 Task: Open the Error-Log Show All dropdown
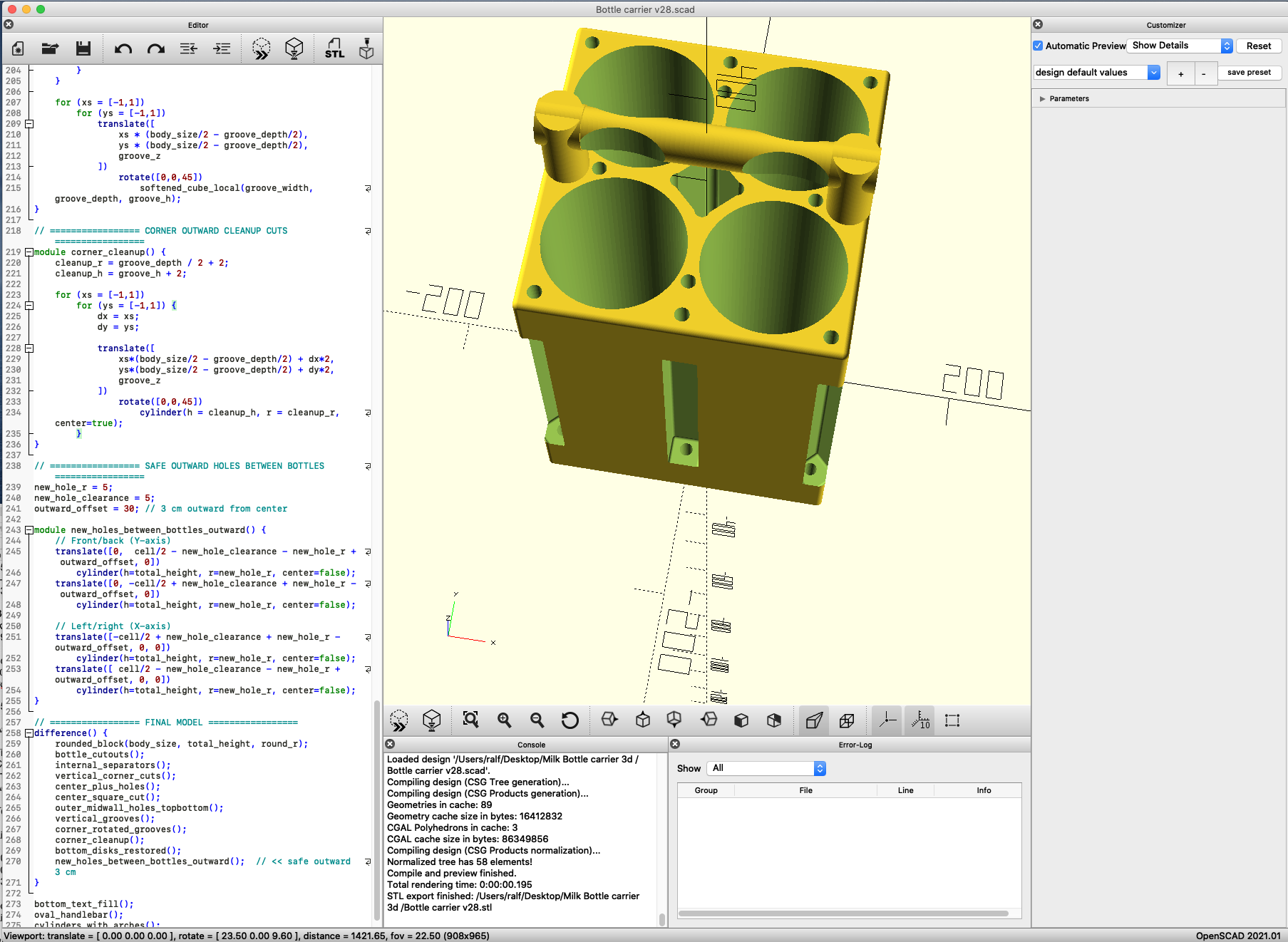[x=766, y=768]
